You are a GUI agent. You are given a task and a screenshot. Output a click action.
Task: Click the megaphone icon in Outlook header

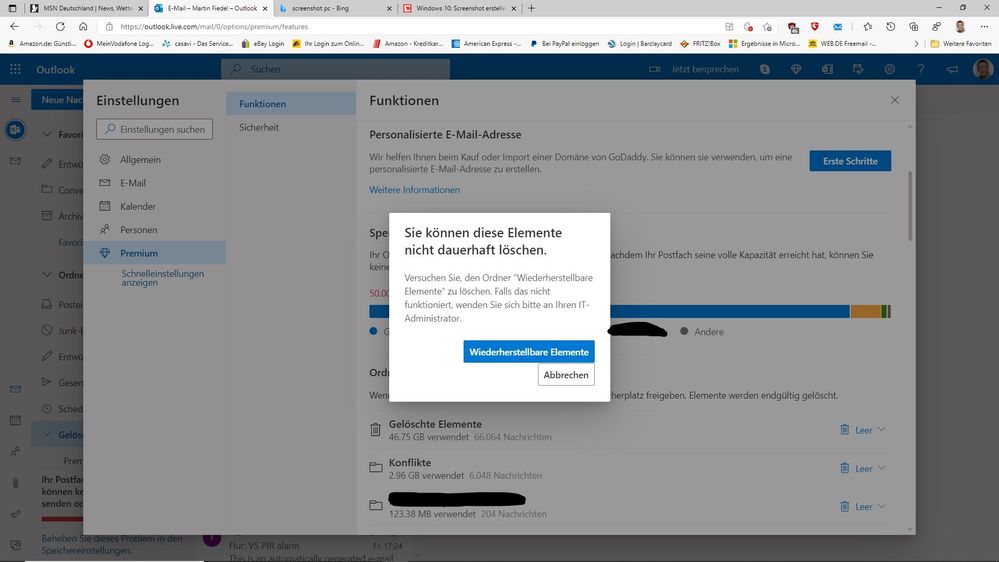click(952, 69)
